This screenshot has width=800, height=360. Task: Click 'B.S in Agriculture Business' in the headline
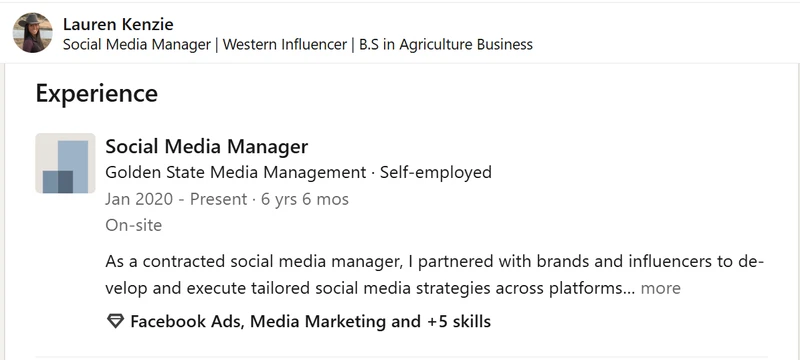(446, 44)
